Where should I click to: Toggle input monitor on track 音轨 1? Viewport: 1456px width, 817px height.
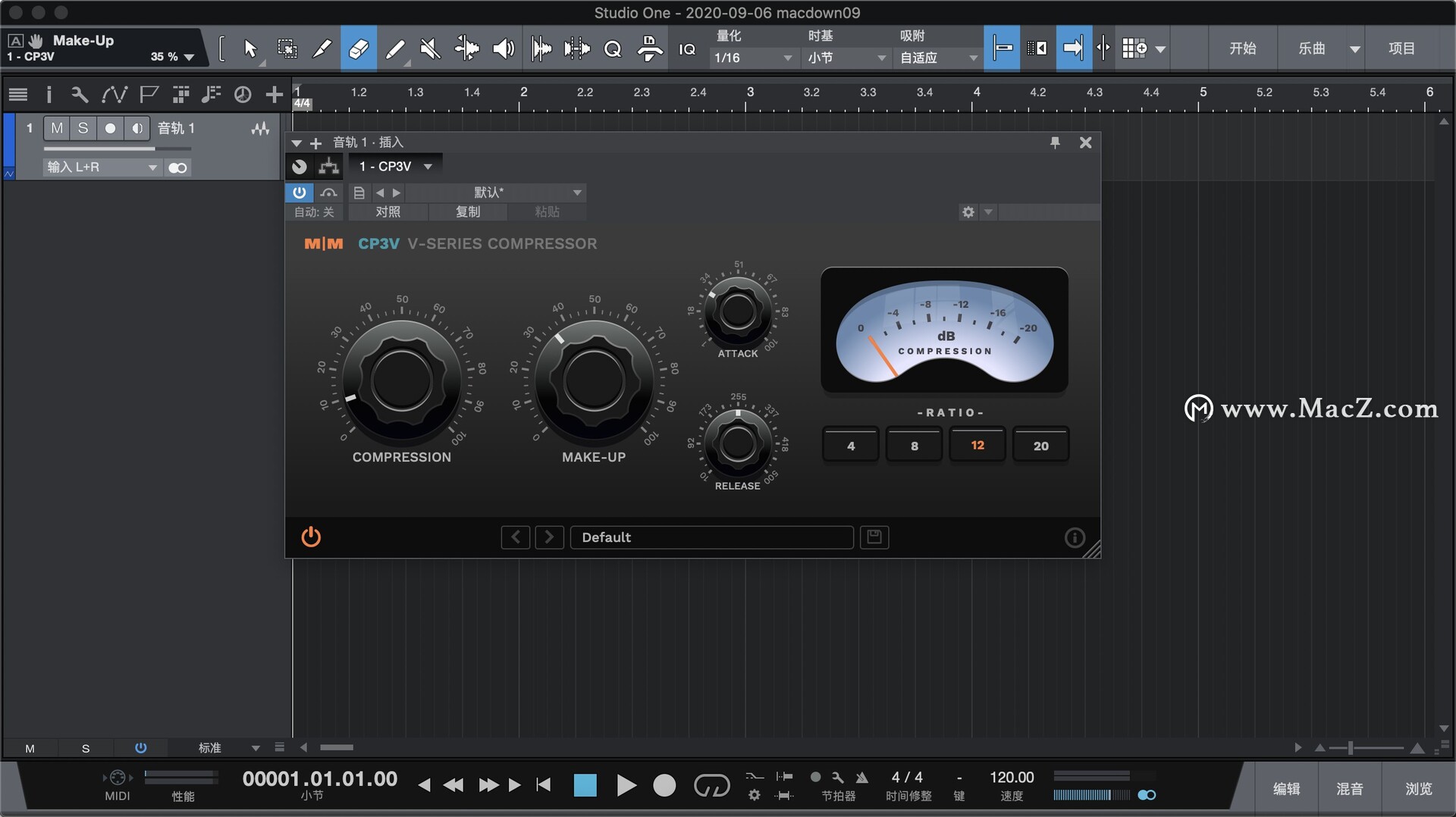point(137,128)
